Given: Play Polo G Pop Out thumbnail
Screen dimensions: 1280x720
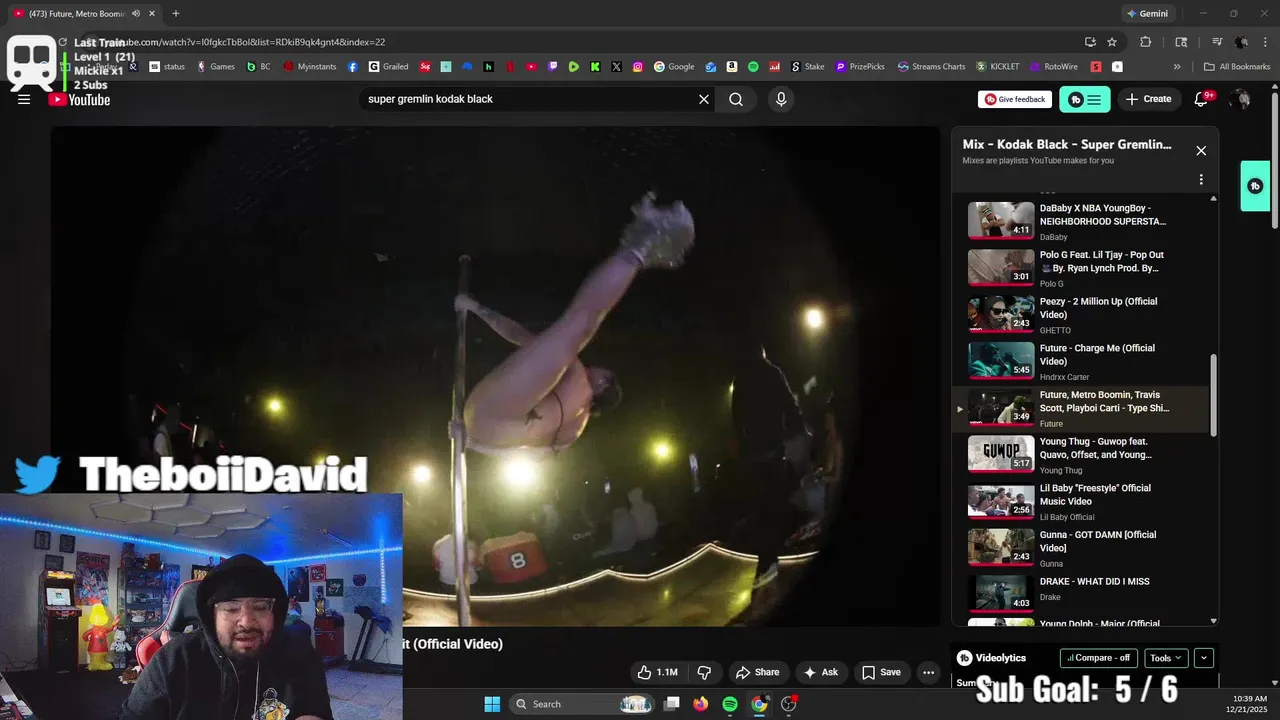Looking at the screenshot, I should [1001, 267].
